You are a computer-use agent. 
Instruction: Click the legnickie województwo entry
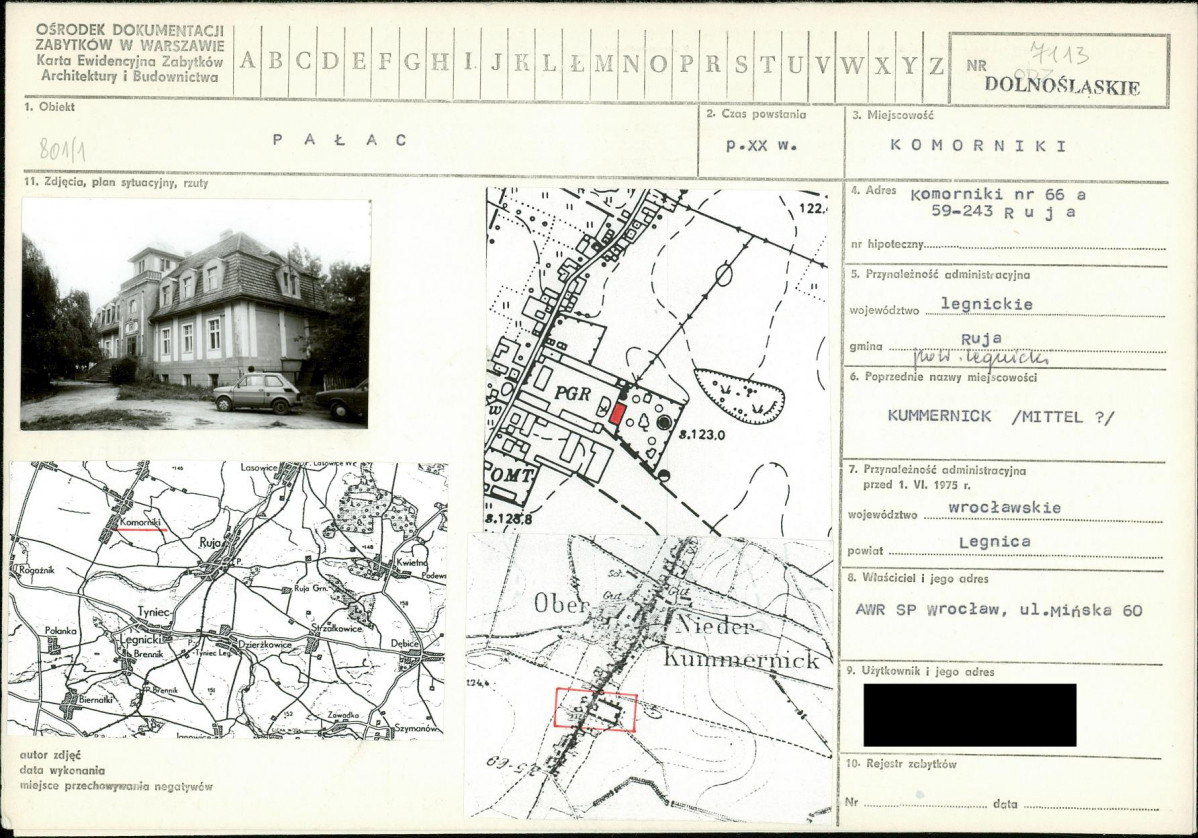pyautogui.click(x=987, y=303)
